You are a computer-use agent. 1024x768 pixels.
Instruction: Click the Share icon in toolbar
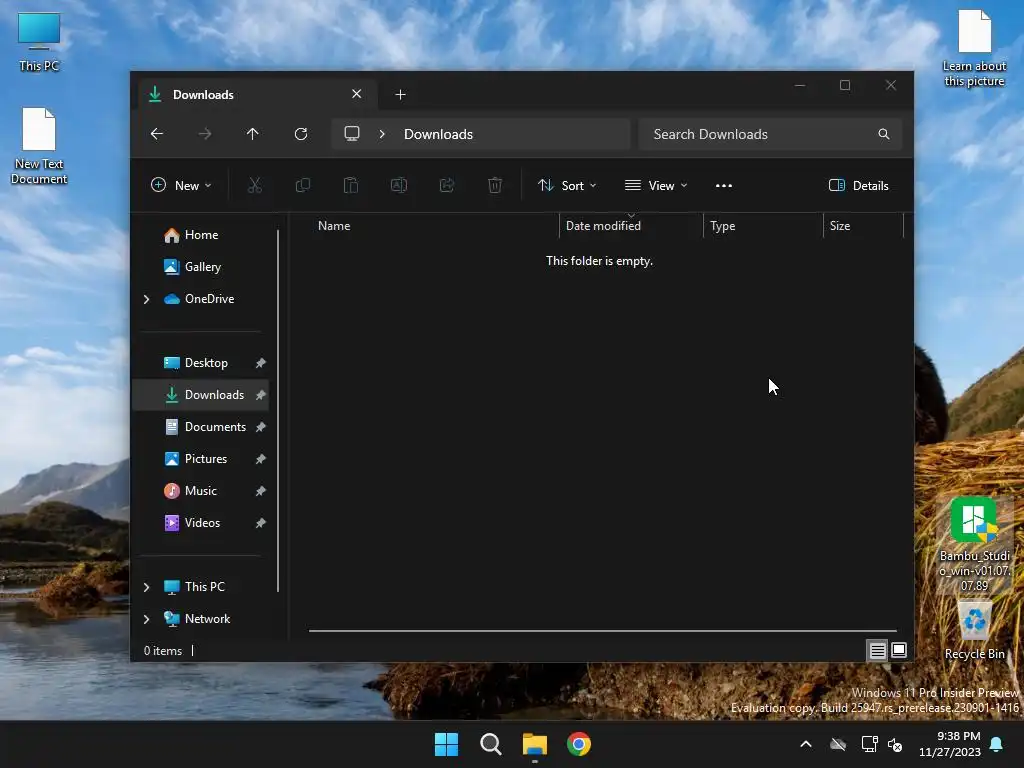point(447,185)
